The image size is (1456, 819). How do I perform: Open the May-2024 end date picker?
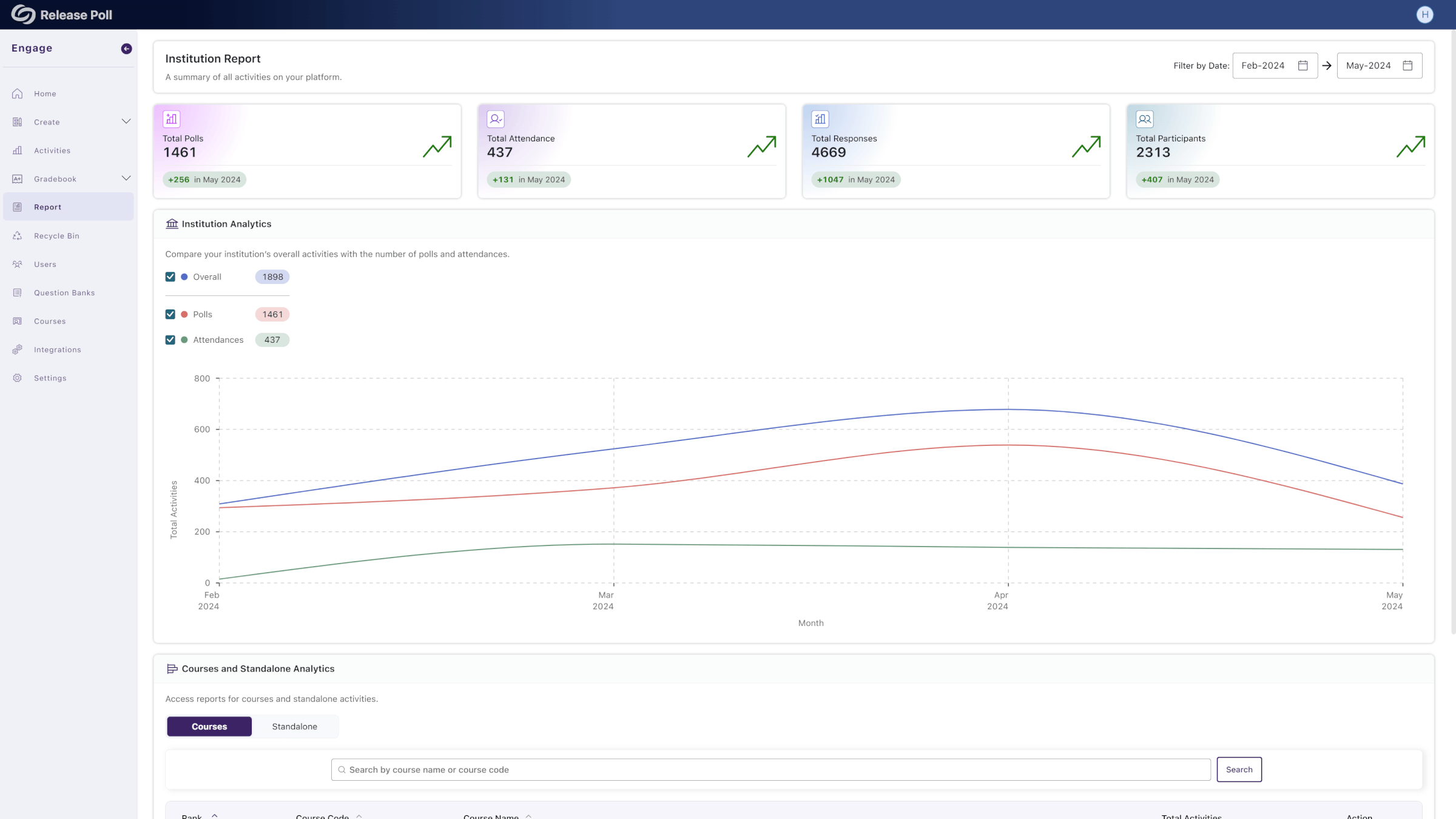coord(1380,66)
